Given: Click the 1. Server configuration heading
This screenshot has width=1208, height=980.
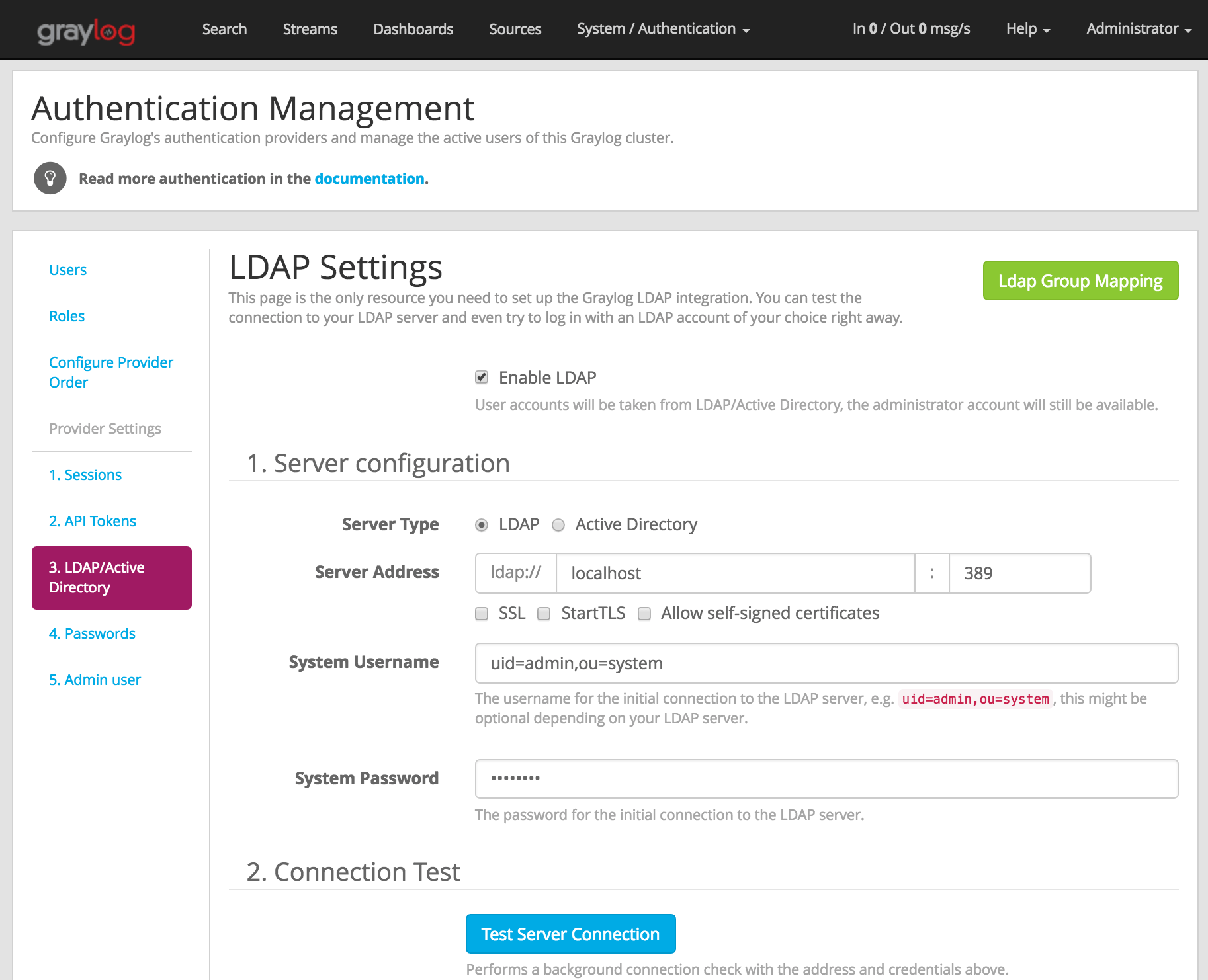Looking at the screenshot, I should pyautogui.click(x=378, y=464).
